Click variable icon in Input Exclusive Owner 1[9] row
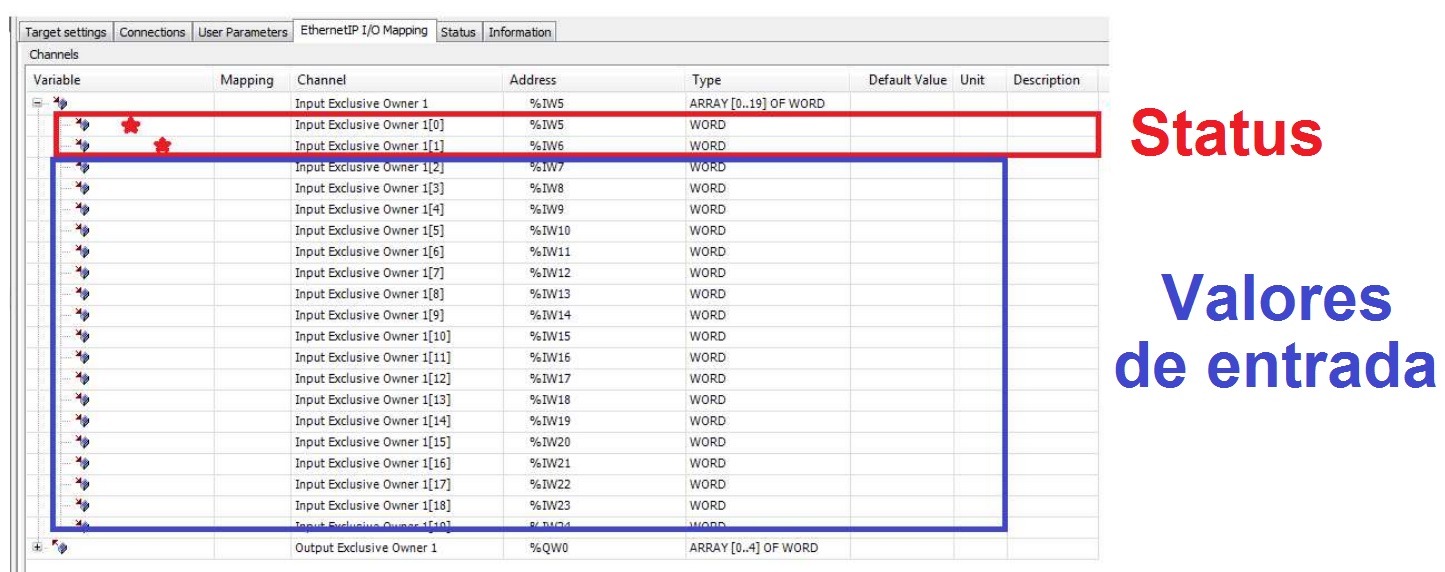This screenshot has width=1445, height=572. (x=82, y=315)
